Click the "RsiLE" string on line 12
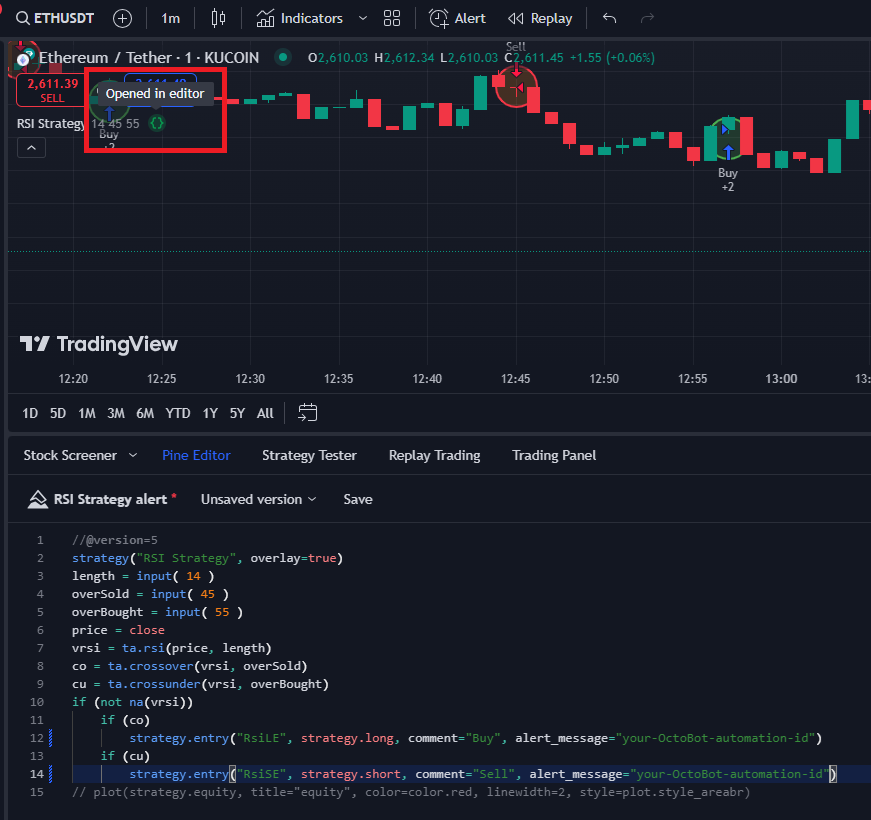This screenshot has width=871, height=820. coord(262,738)
